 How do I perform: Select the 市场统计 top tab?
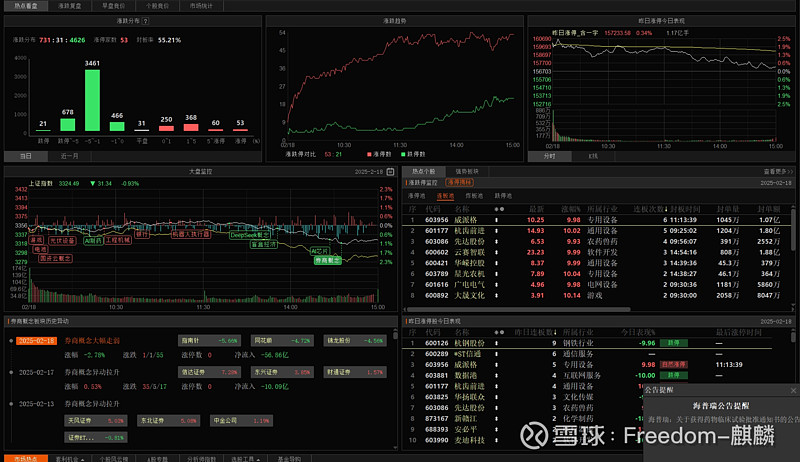click(x=201, y=6)
